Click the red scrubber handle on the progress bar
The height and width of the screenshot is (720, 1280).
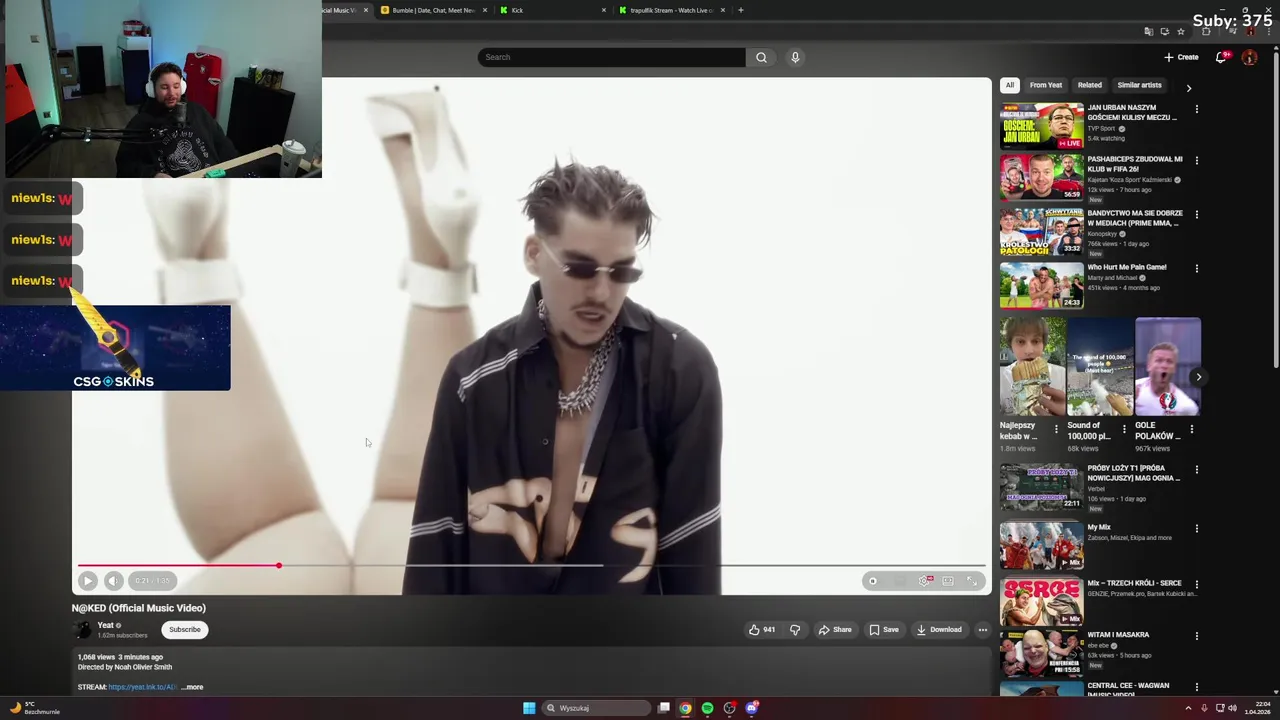(279, 565)
